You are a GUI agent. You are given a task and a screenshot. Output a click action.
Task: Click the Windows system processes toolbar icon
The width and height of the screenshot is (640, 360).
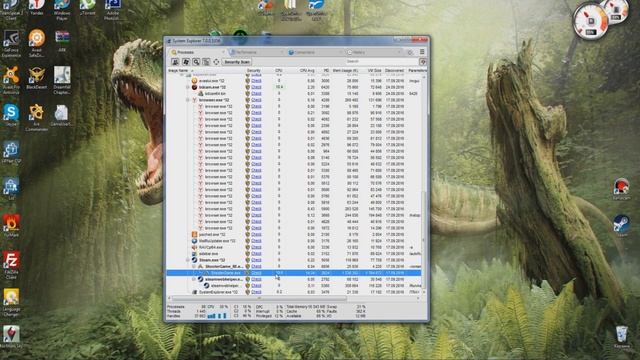coord(186,62)
